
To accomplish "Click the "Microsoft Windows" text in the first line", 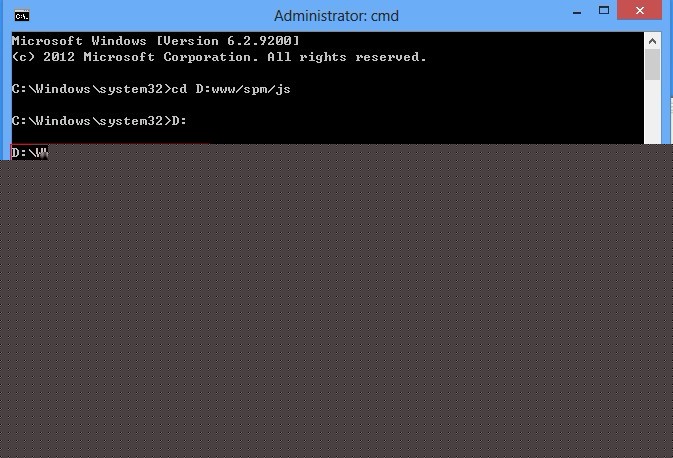I will pyautogui.click(x=79, y=41).
